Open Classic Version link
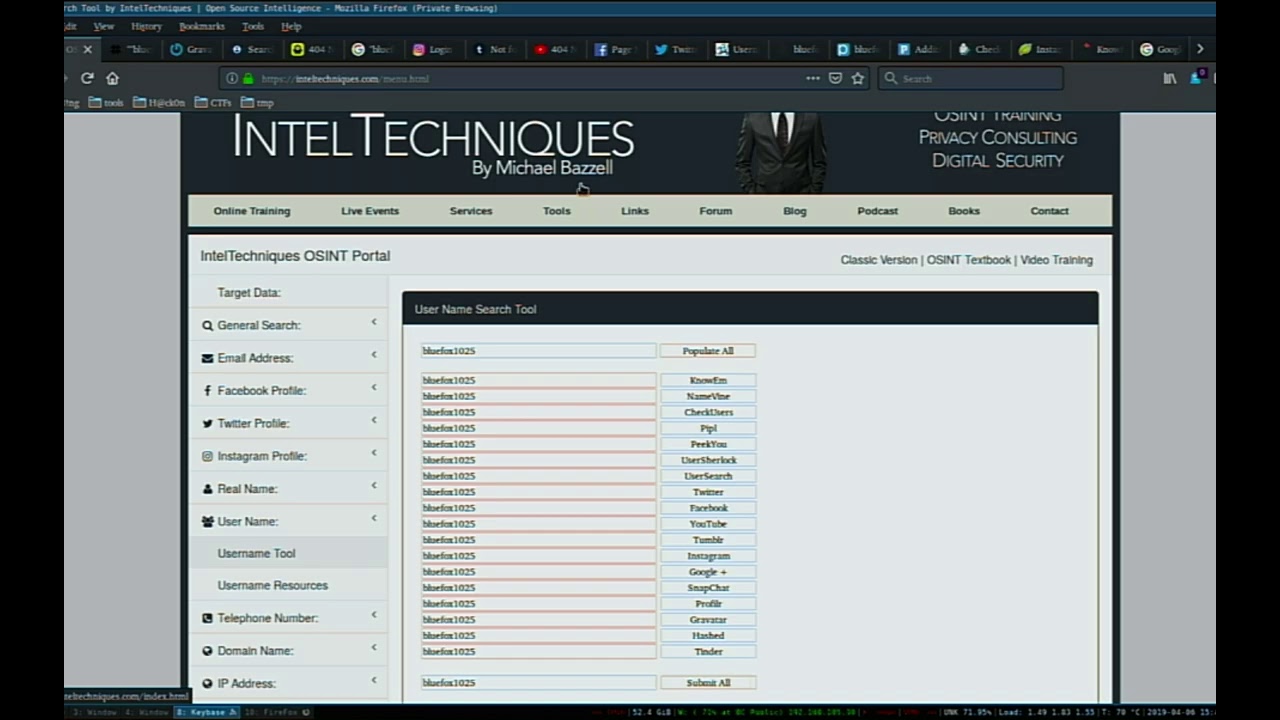The height and width of the screenshot is (720, 1280). 879,260
